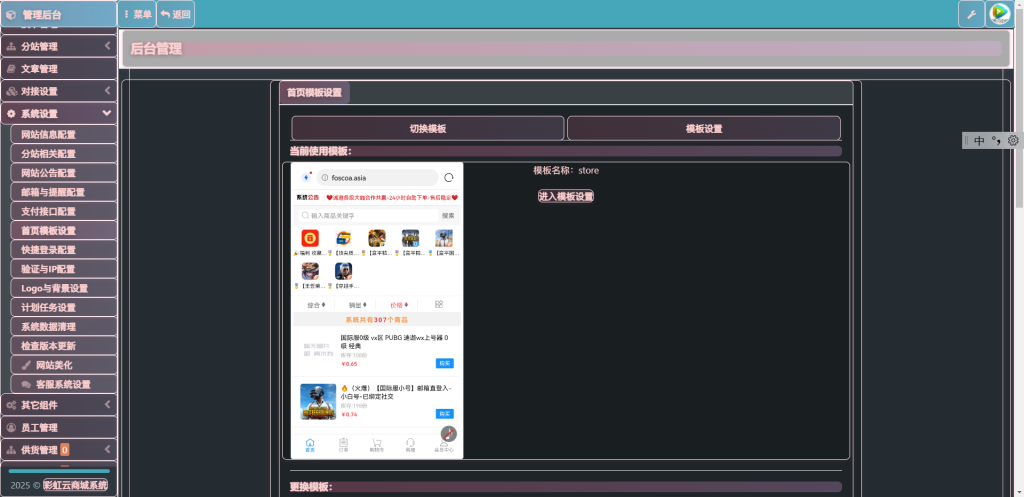Open the user avatar in top-right corner
The image size is (1024, 497).
click(999, 14)
